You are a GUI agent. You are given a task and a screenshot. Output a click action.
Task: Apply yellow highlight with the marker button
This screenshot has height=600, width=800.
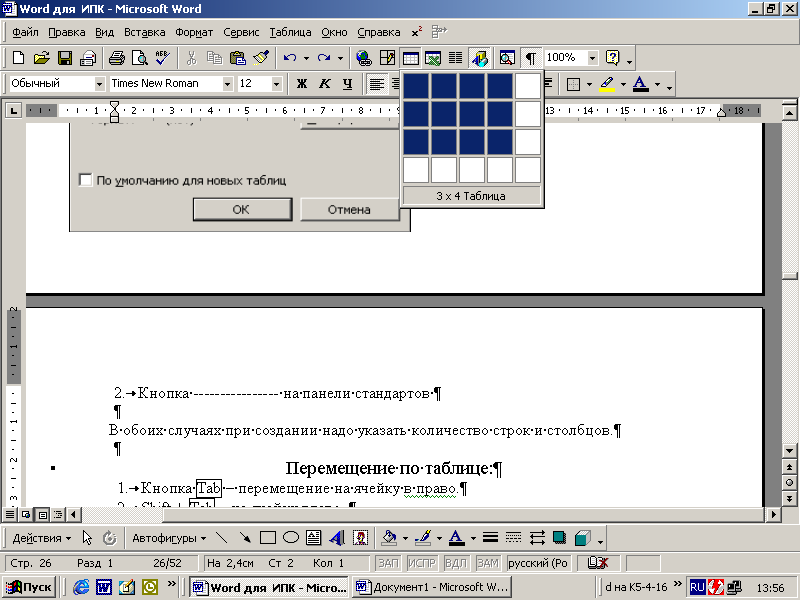607,84
